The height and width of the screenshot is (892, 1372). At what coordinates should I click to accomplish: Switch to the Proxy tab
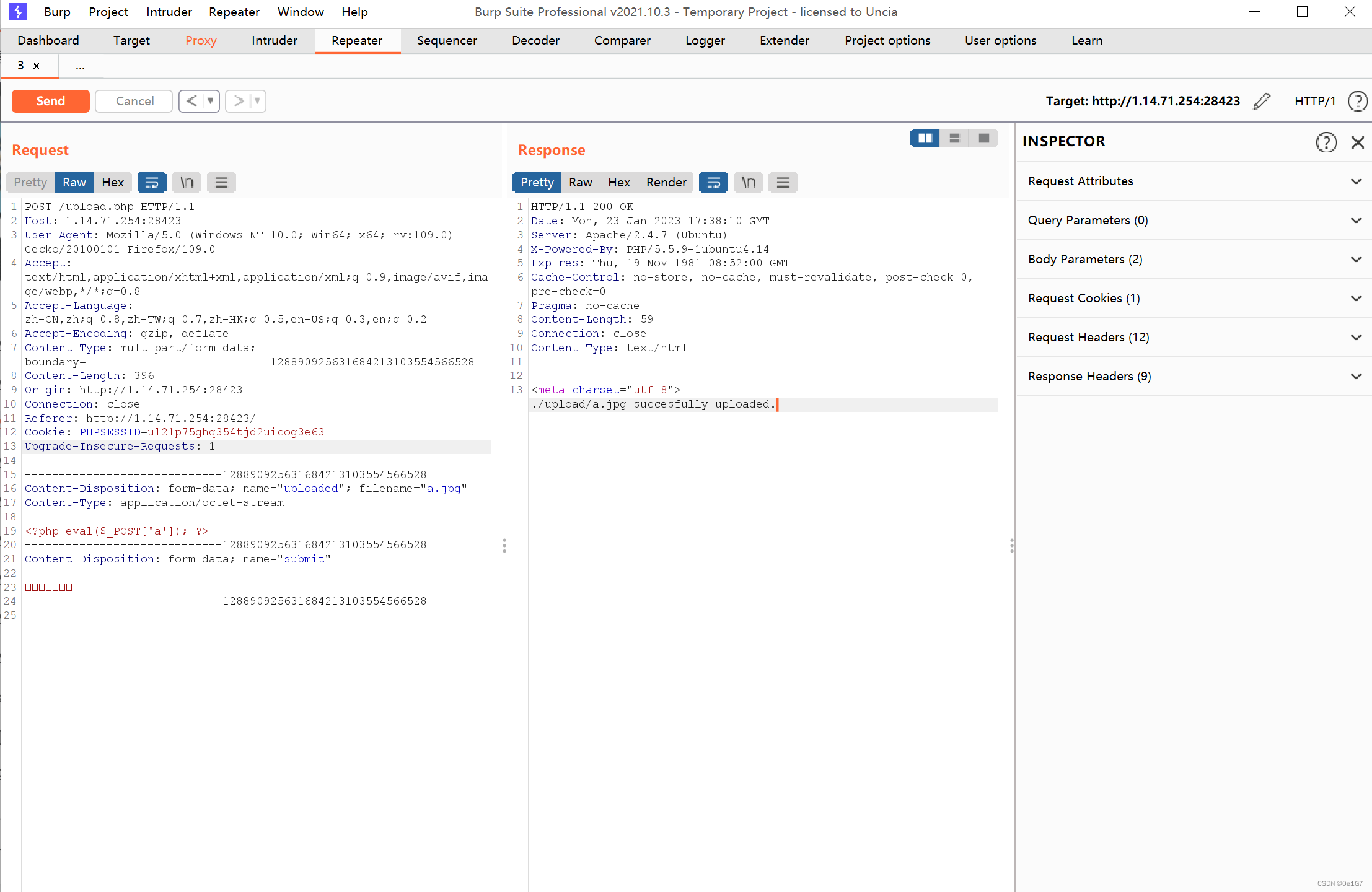pos(201,40)
